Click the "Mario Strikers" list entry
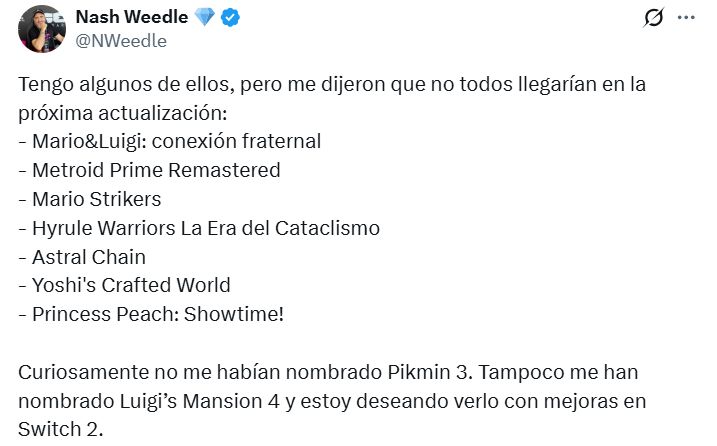This screenshot has height=446, width=717. tap(89, 199)
